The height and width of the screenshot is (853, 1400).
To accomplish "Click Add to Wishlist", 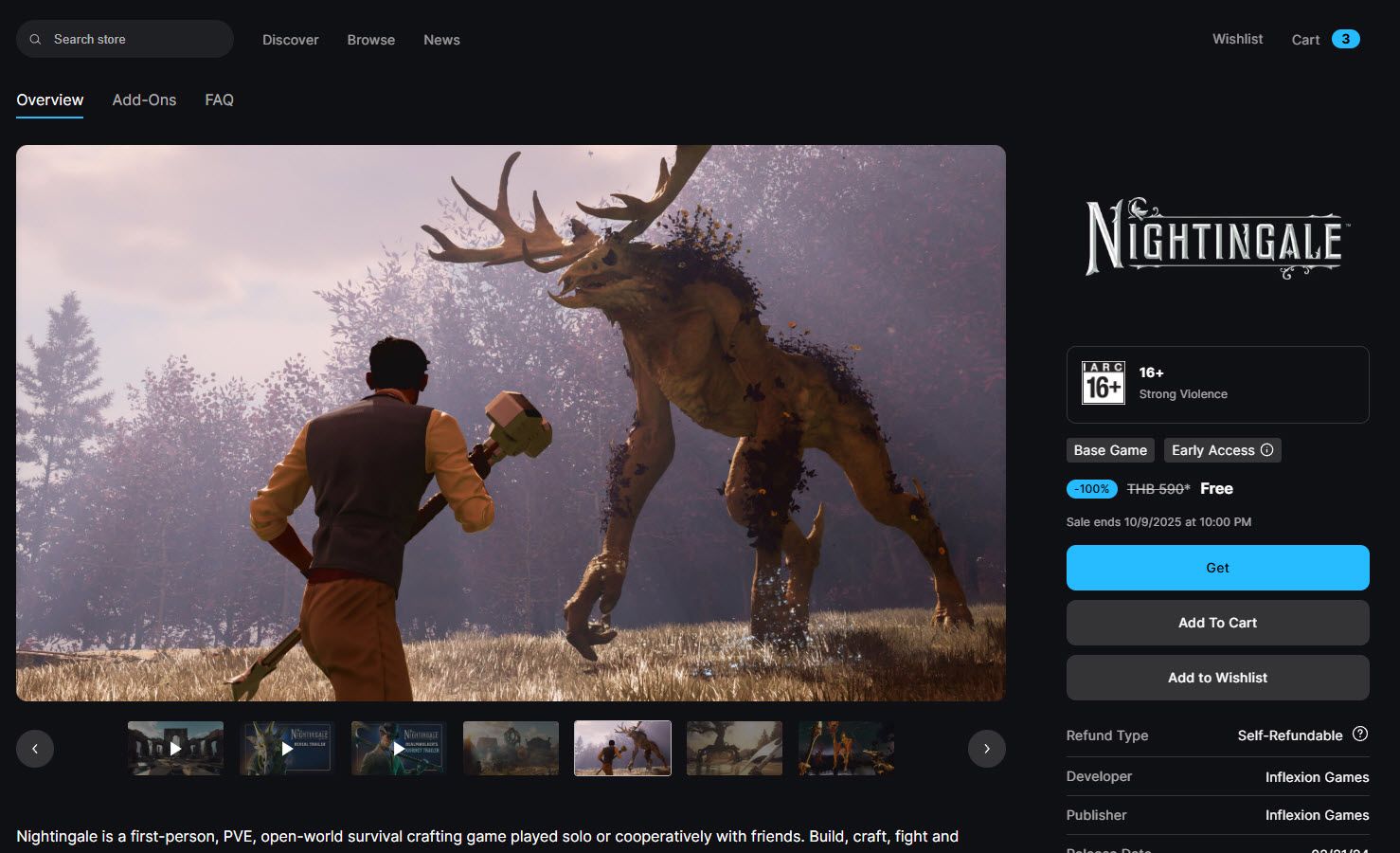I will [x=1218, y=678].
